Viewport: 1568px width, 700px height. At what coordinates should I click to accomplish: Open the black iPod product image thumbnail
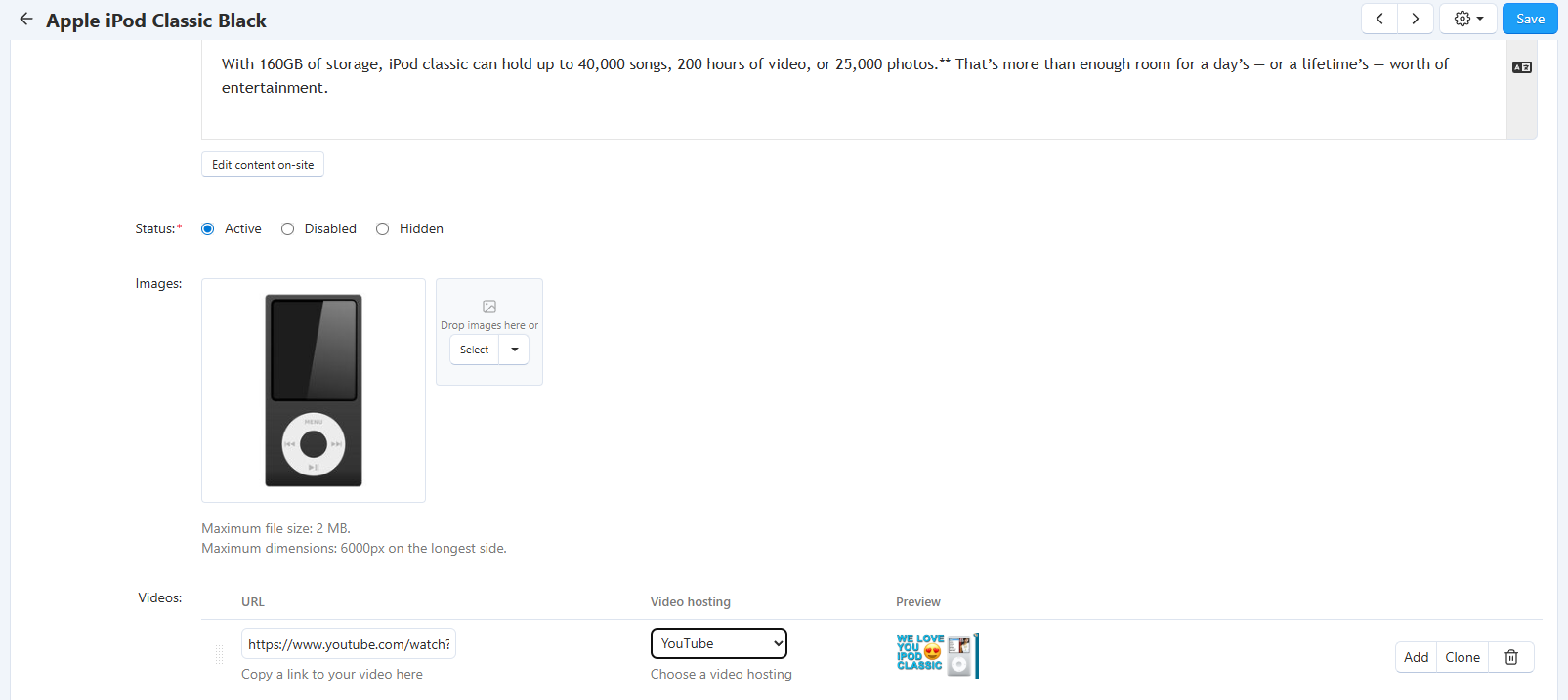(314, 391)
